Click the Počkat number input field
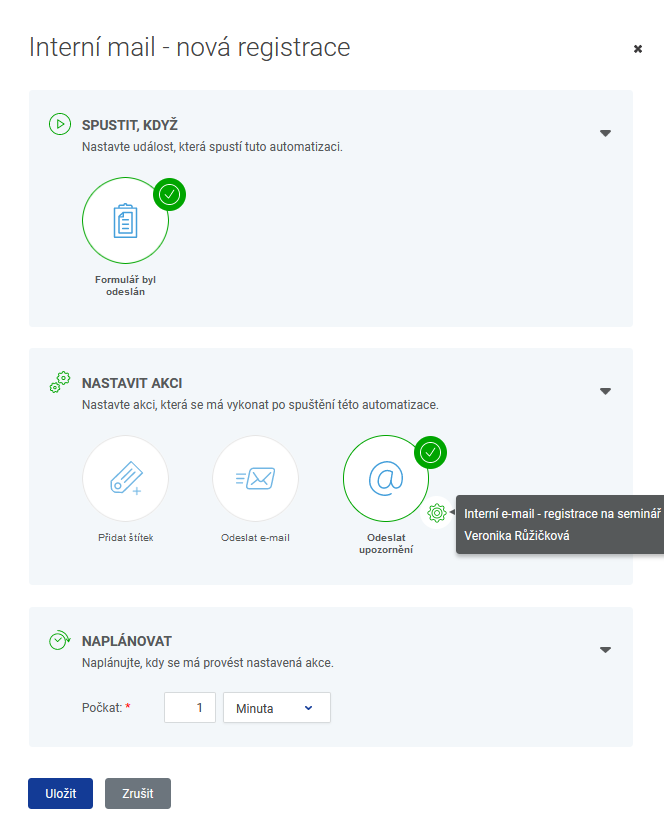Image resolution: width=664 pixels, height=838 pixels. [x=190, y=708]
